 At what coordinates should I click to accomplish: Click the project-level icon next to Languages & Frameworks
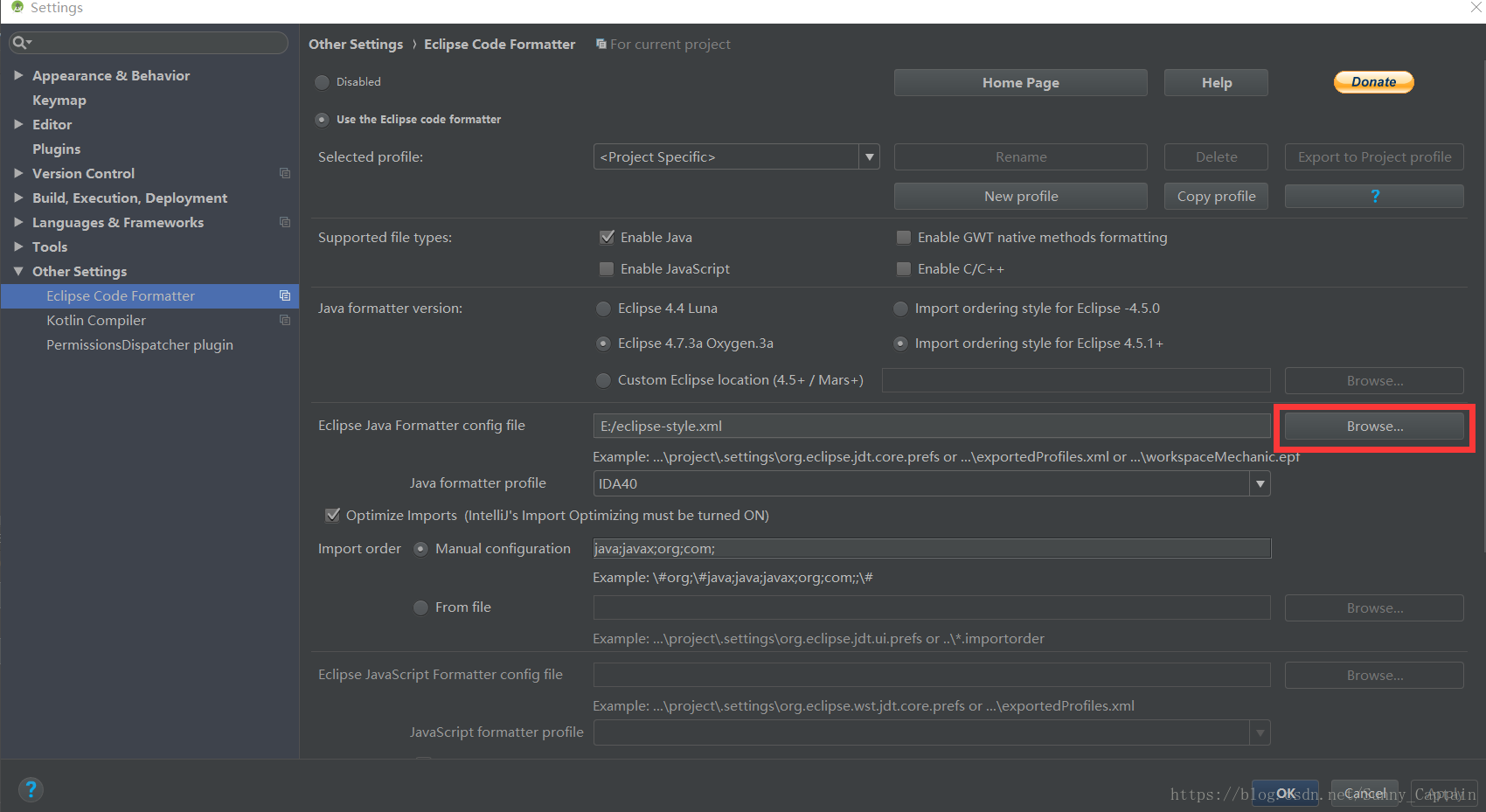point(285,222)
